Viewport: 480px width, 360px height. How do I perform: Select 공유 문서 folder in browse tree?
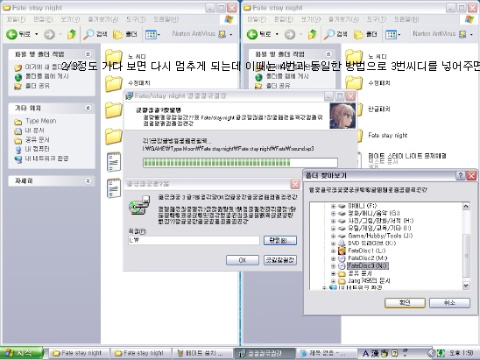pos(360,273)
